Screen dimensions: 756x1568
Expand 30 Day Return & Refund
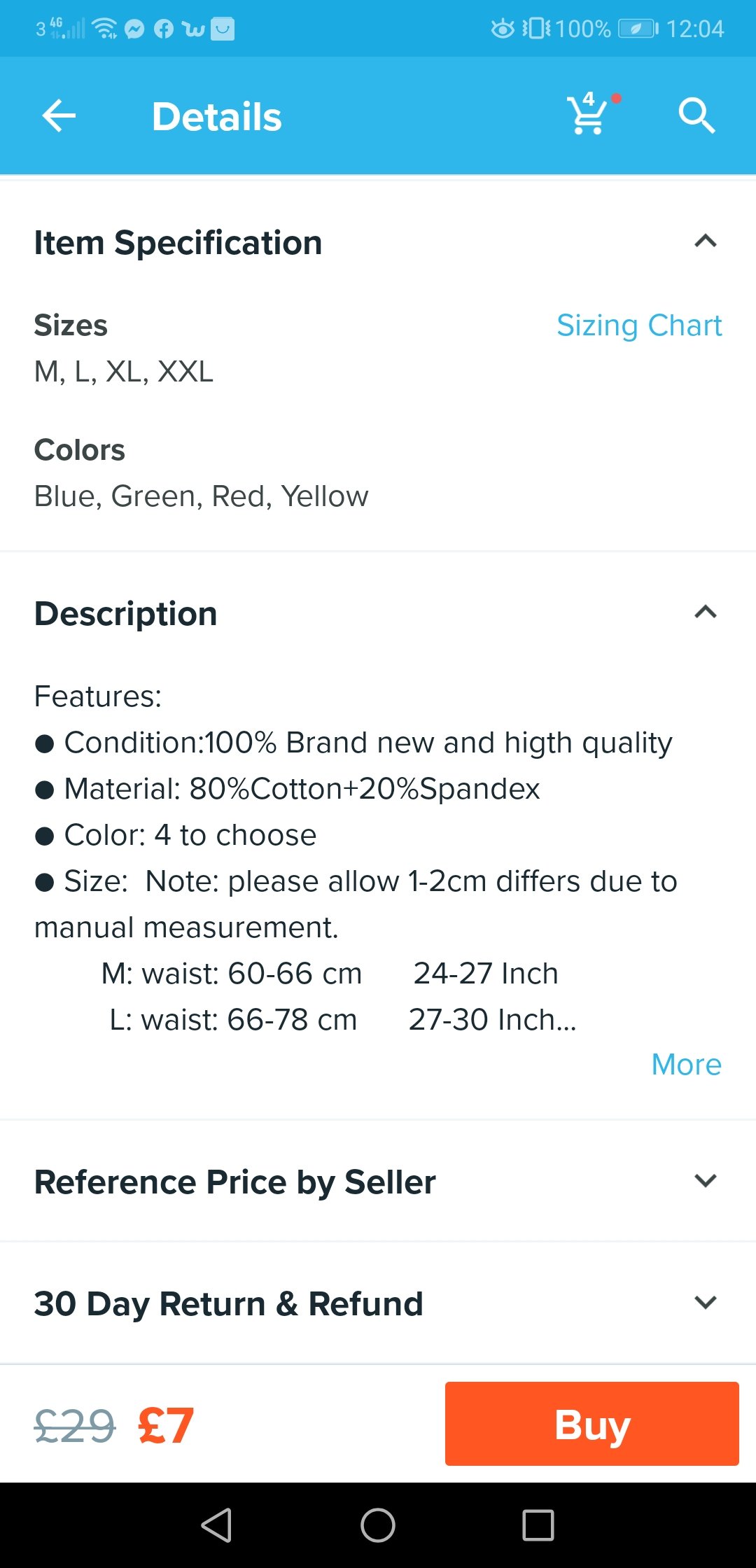705,1303
